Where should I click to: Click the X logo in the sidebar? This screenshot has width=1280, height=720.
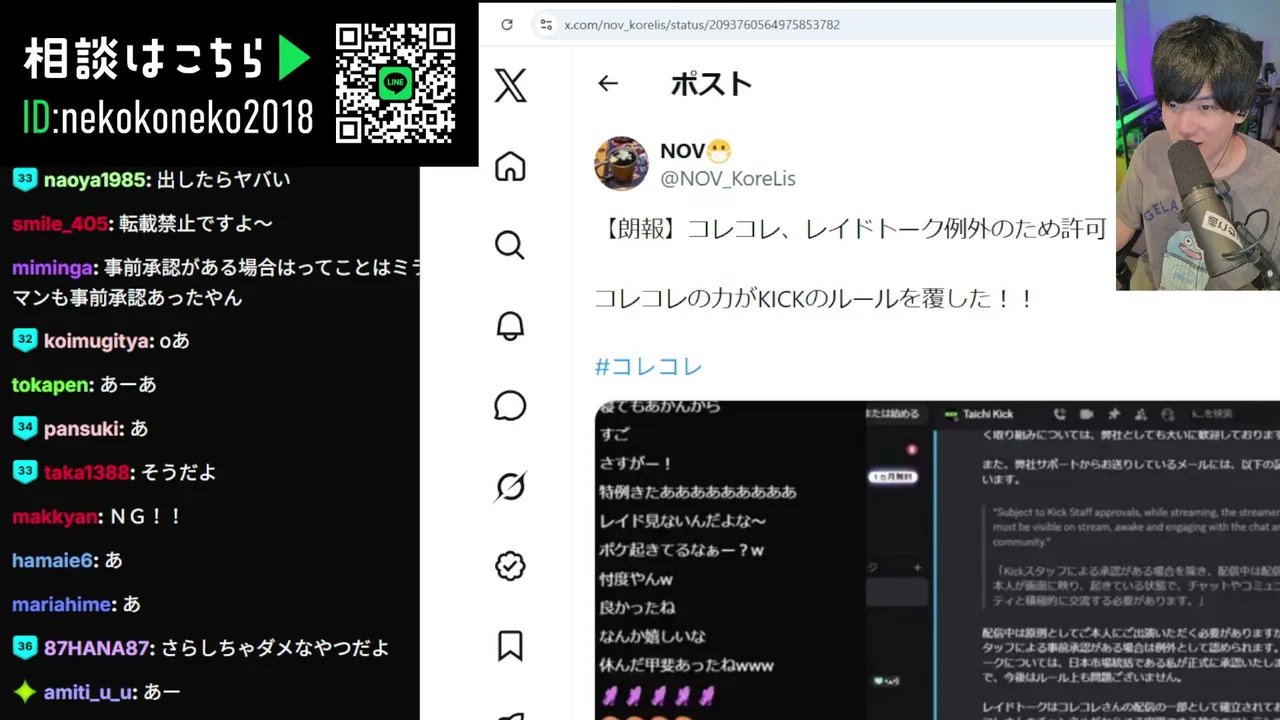click(510, 86)
